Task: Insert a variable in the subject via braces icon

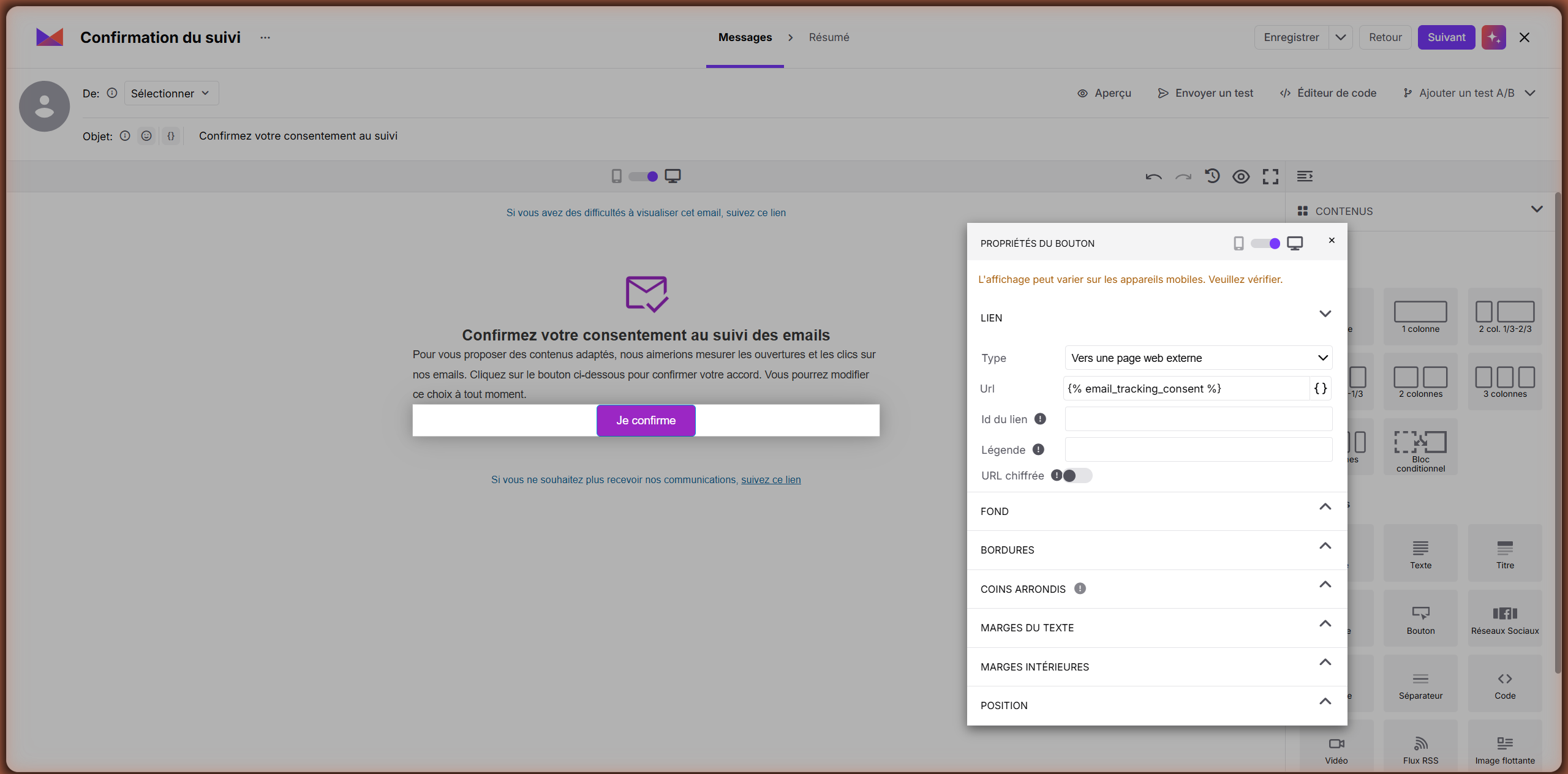Action: [171, 136]
